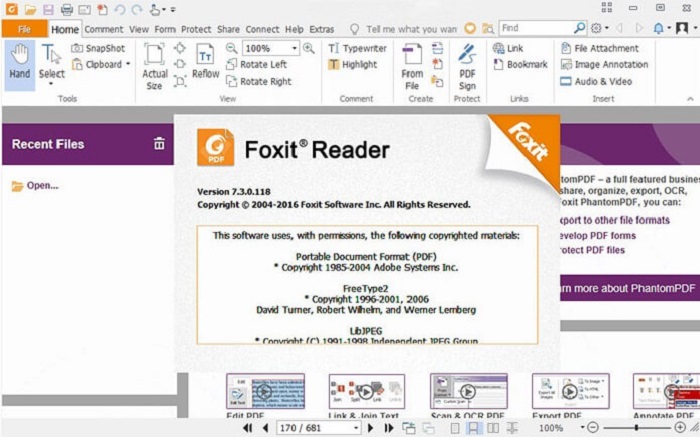
Task: Open the Protect tab
Action: click(x=196, y=29)
